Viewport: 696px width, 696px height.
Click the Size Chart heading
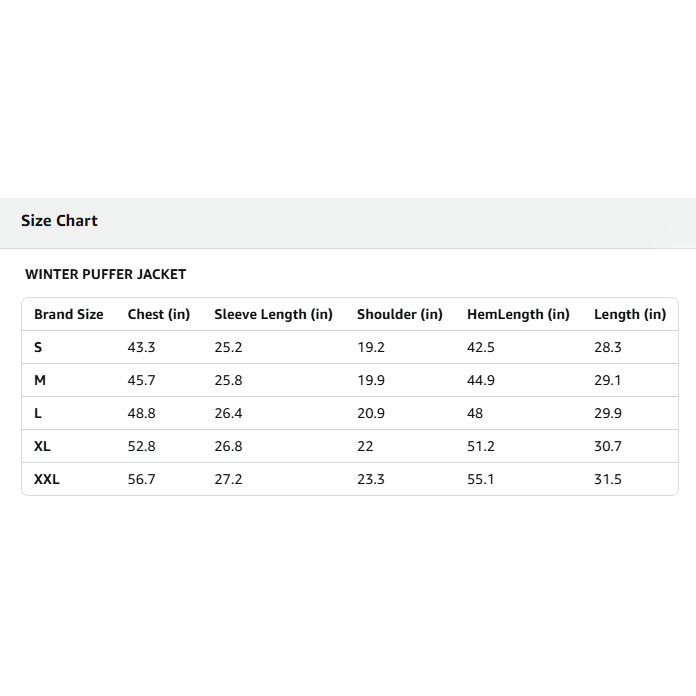pyautogui.click(x=59, y=221)
